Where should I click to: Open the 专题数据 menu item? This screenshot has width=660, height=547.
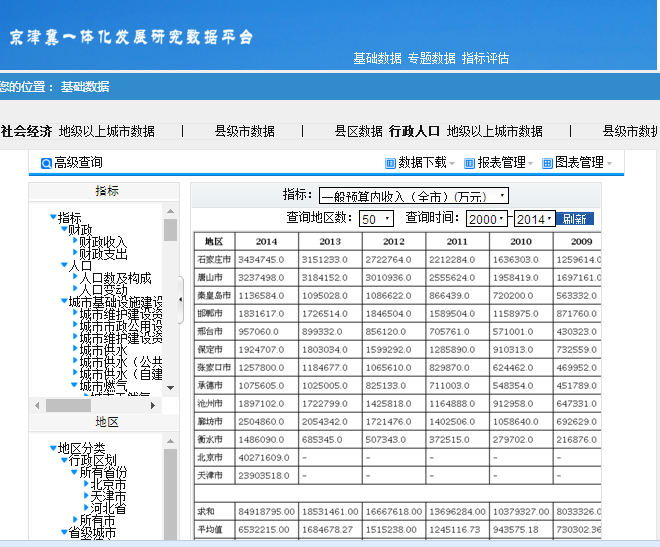pyautogui.click(x=431, y=58)
